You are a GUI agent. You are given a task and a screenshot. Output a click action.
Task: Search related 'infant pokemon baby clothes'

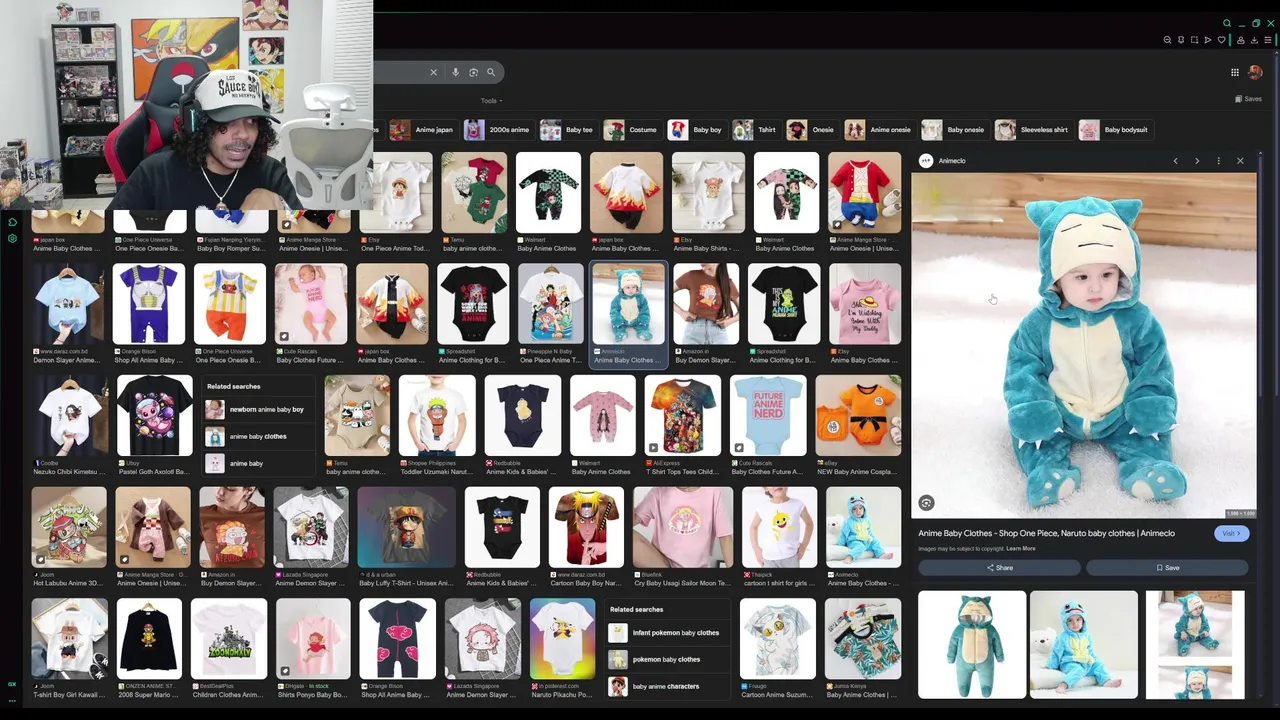pyautogui.click(x=665, y=633)
